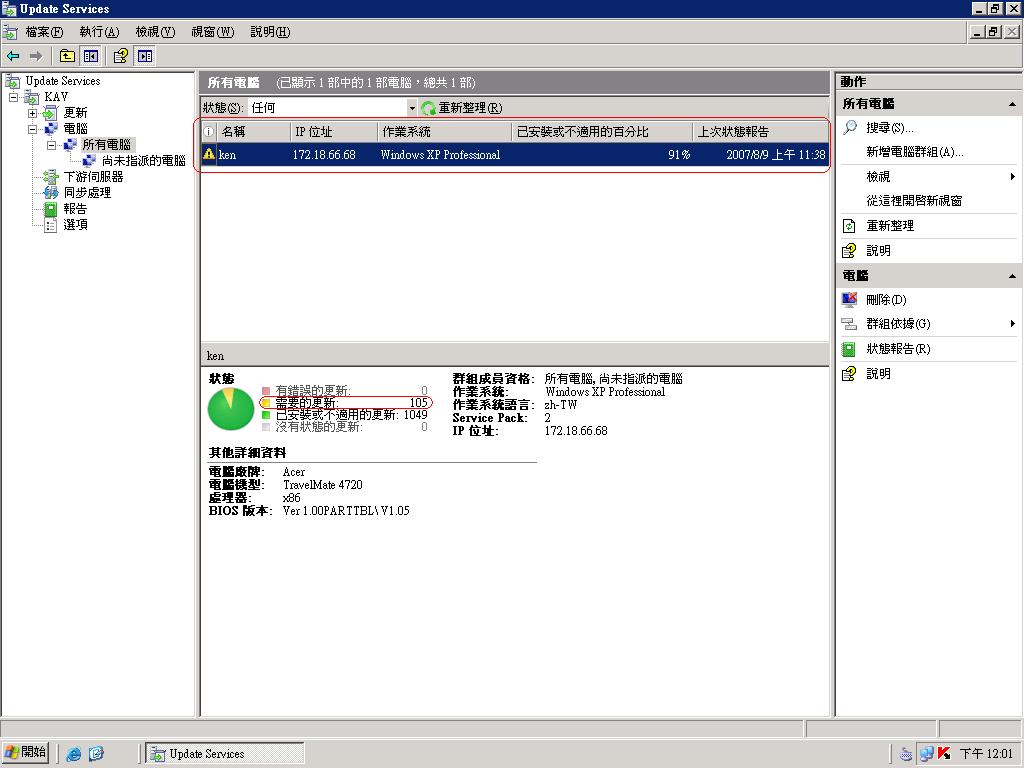
Task: Click the 群組依據(G) icon
Action: coord(849,324)
